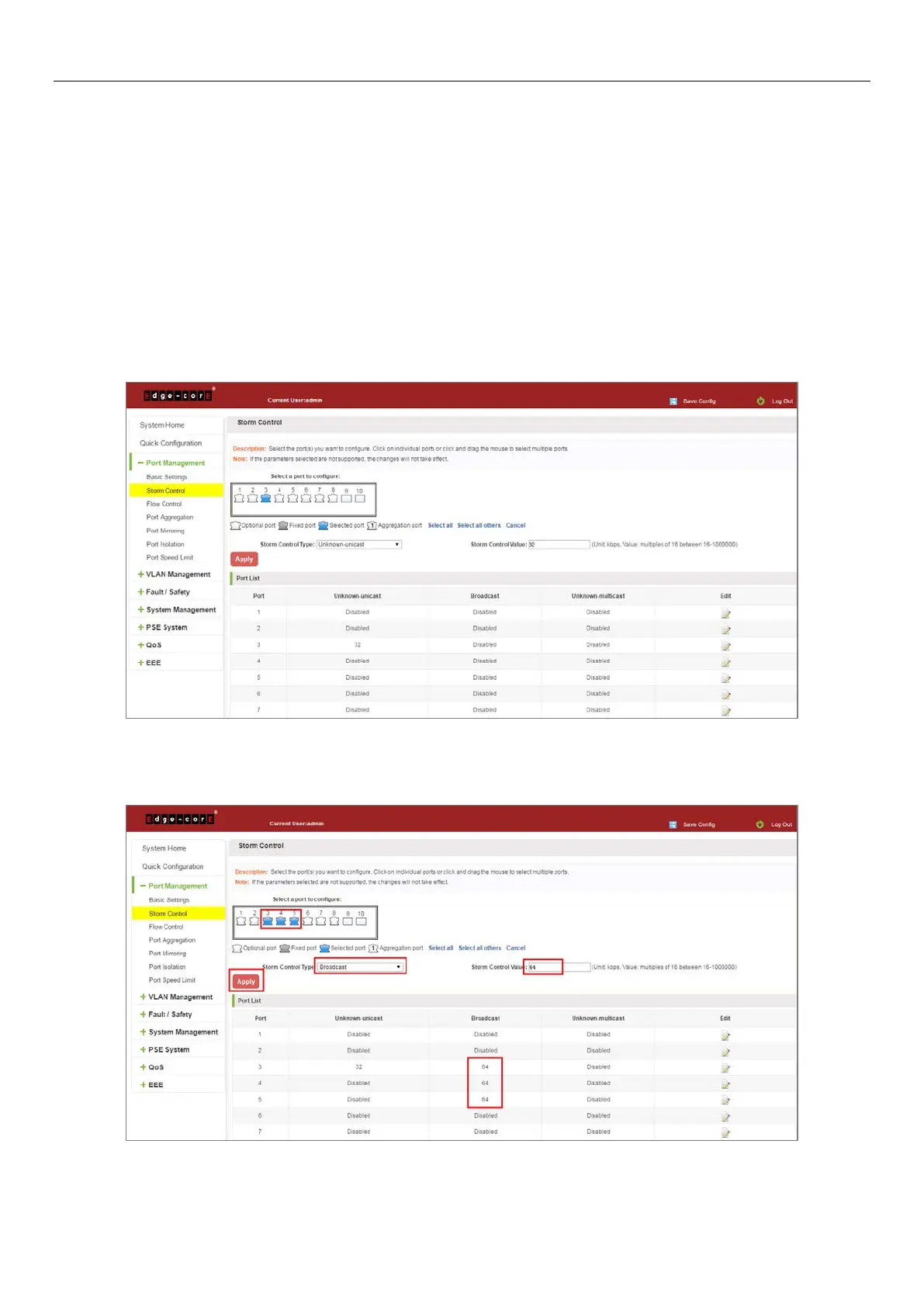Click Broadcast value 64 for port 4
Image resolution: width=924 pixels, height=1307 pixels.
coord(485,1083)
